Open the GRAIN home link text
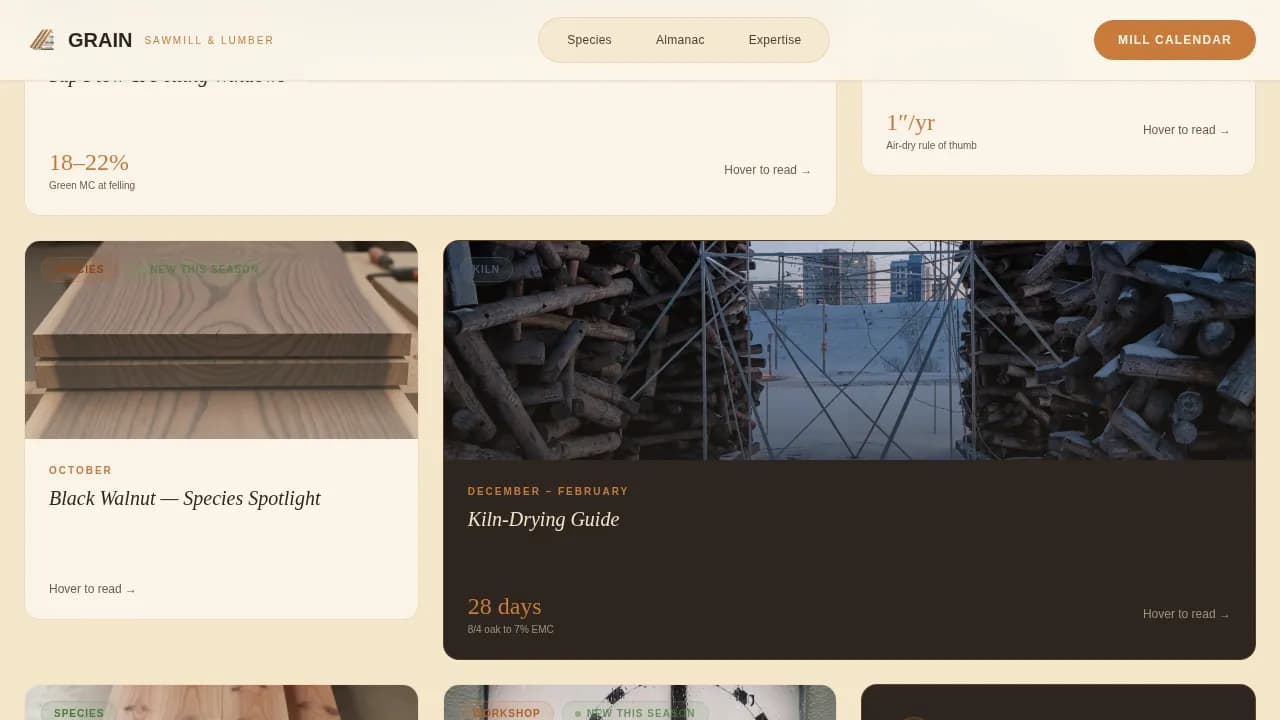The image size is (1280, 720). point(100,40)
